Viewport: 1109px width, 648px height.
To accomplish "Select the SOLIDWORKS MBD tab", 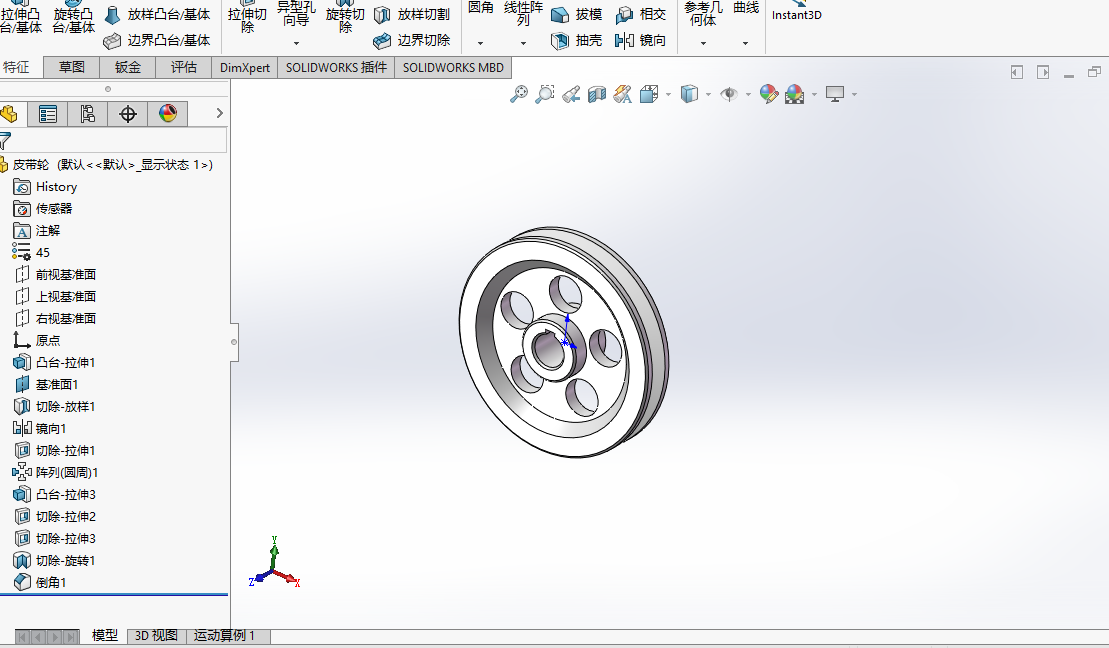I will click(x=453, y=67).
